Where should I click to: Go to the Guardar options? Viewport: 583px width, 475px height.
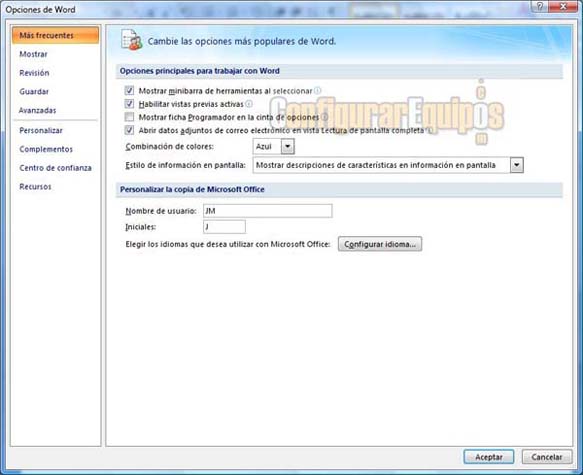coord(34,91)
